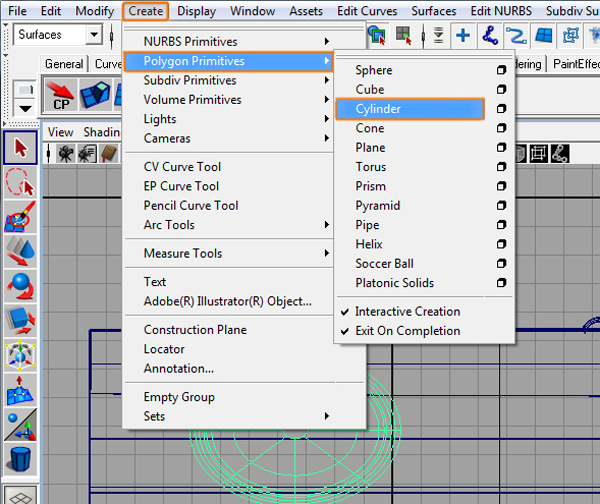
Task: Click the blue plus snap icon
Action: (x=463, y=36)
